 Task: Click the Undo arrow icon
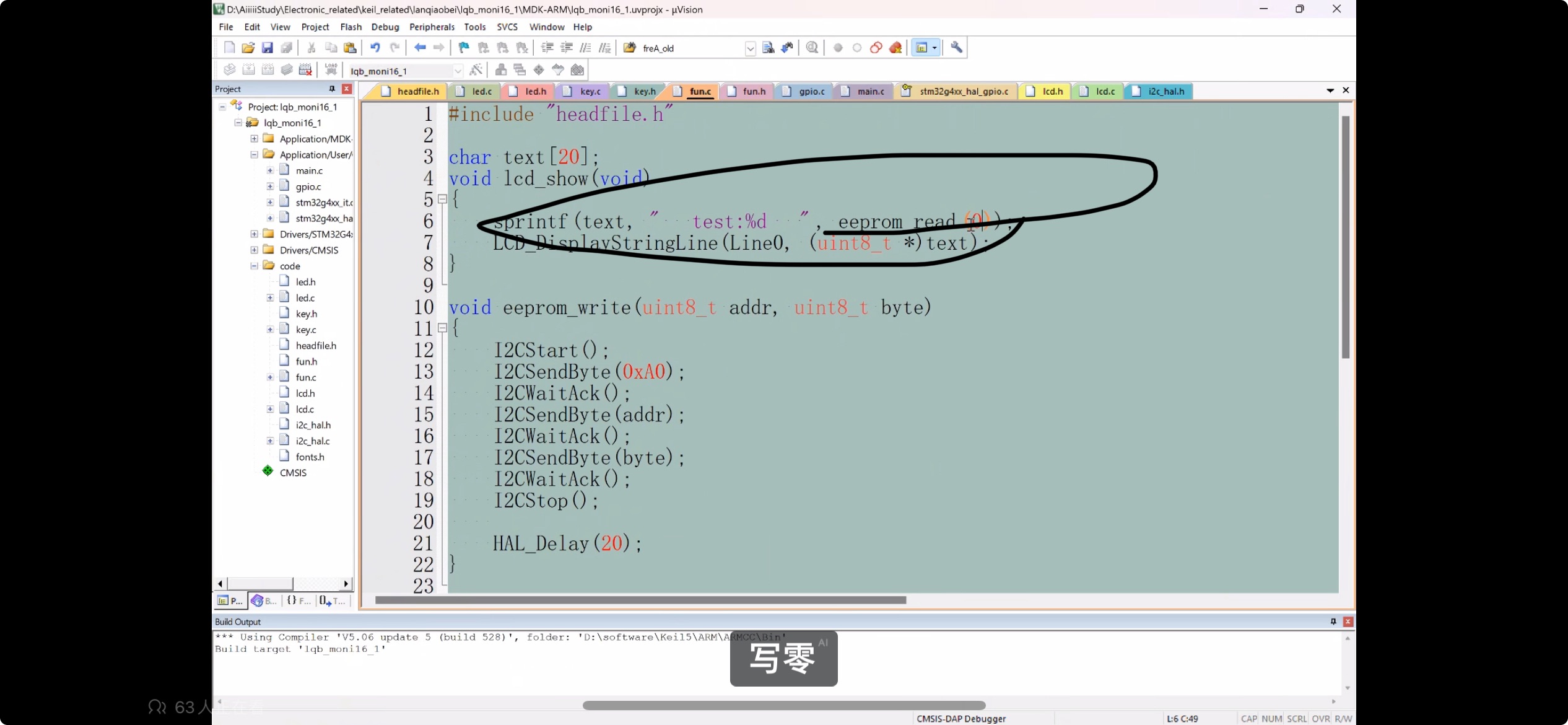375,48
